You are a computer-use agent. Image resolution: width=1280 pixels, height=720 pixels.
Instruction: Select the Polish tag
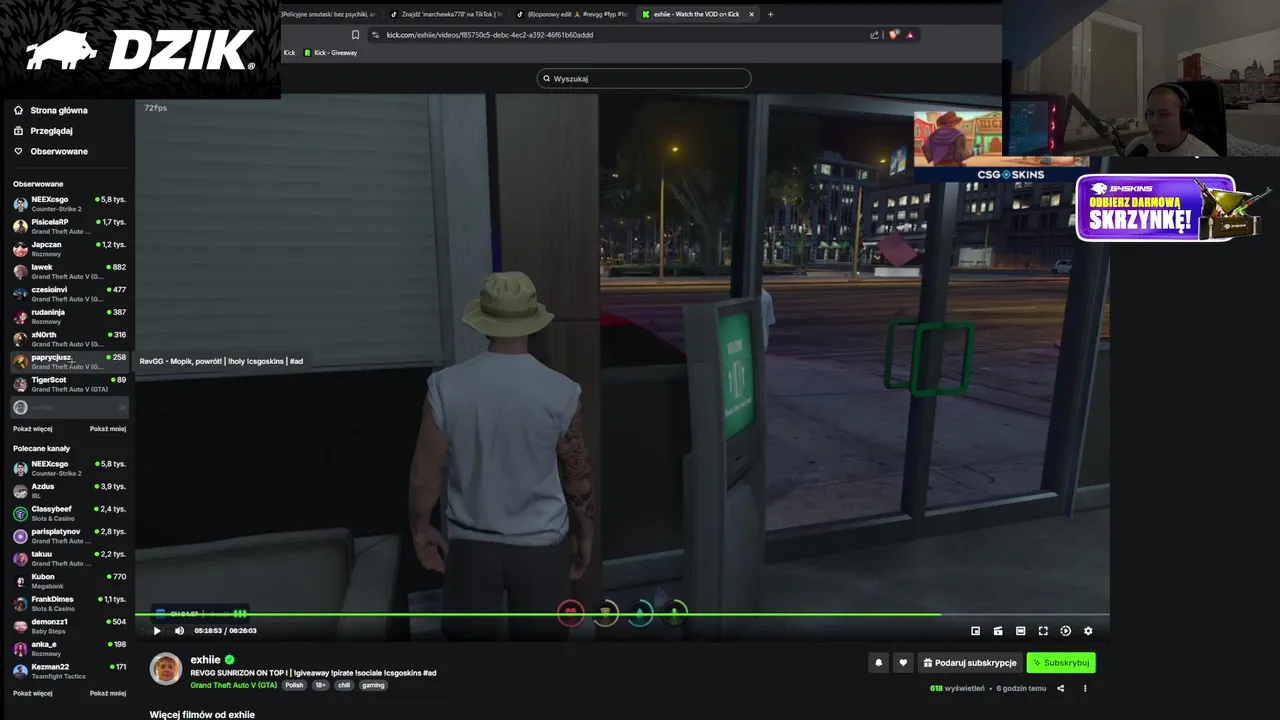point(294,685)
